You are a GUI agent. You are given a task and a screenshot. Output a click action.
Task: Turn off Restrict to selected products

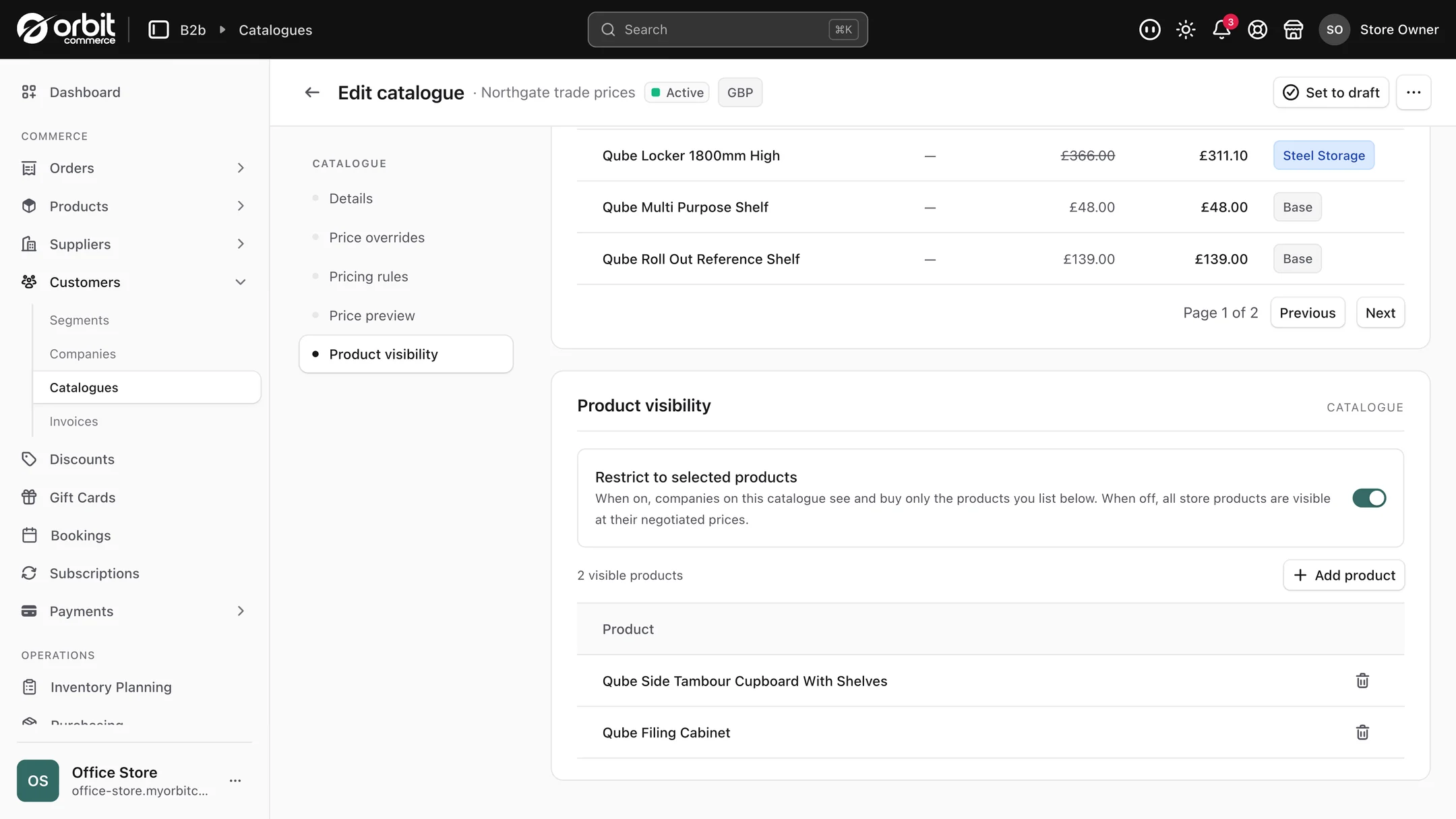[1369, 498]
